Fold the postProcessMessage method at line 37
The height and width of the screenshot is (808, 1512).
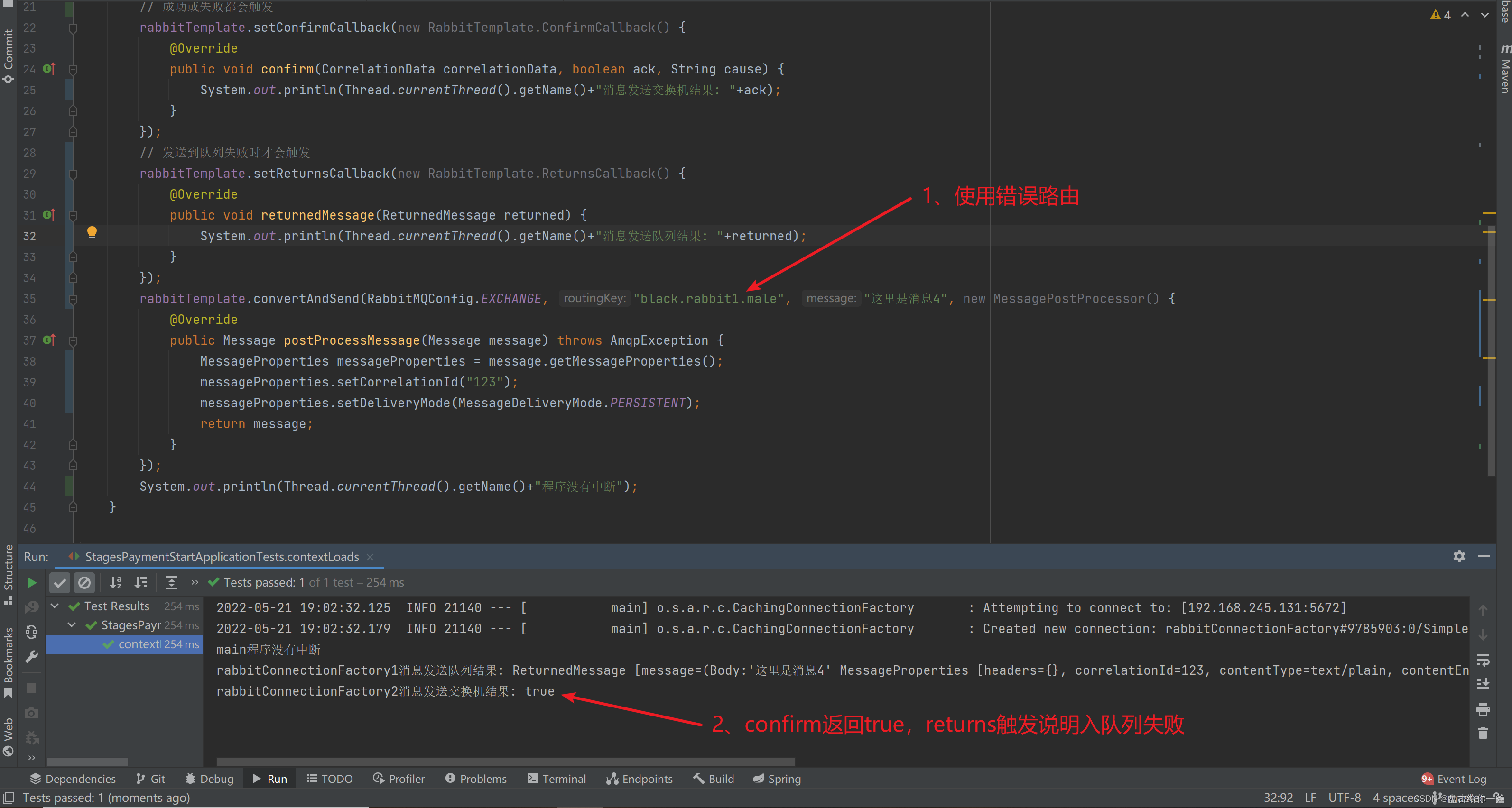73,340
